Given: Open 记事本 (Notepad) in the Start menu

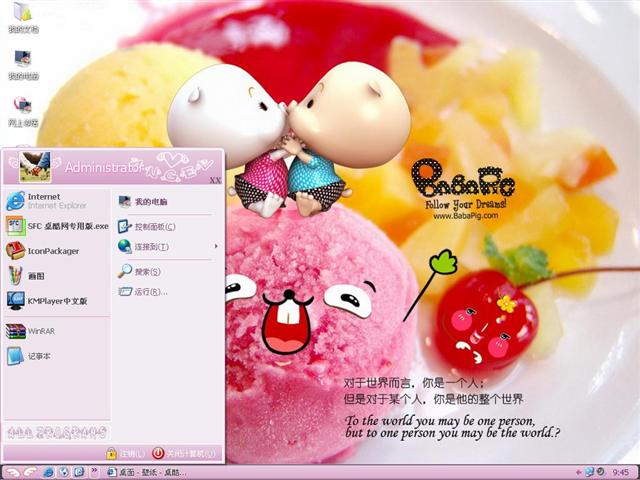Looking at the screenshot, I should pos(56,356).
